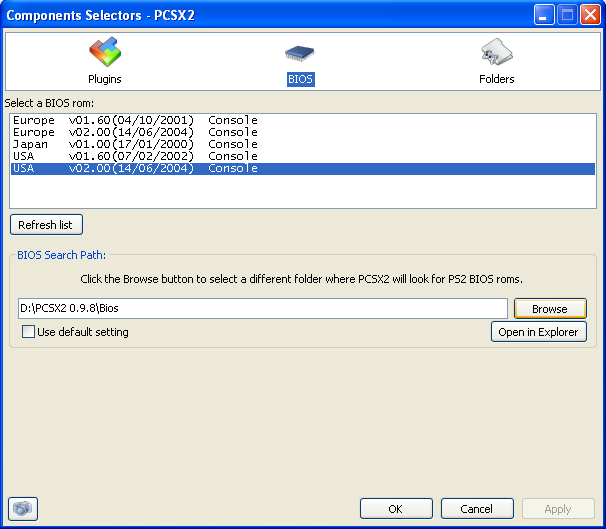Select Europe v01.60 (04/10/2001) BIOS
Viewport: 606px width, 529px height.
[x=303, y=120]
